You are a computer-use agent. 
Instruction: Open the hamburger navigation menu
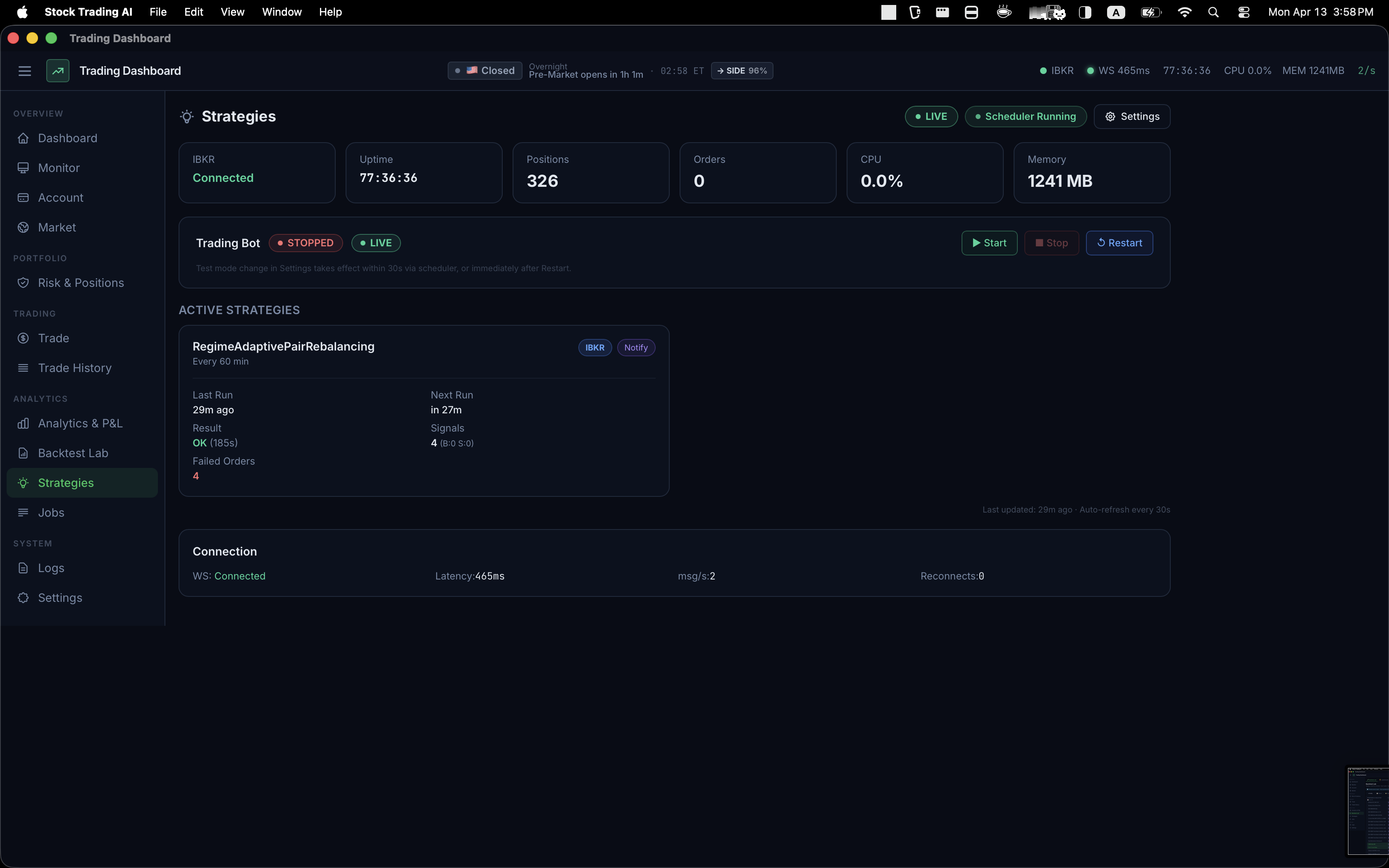(x=24, y=71)
